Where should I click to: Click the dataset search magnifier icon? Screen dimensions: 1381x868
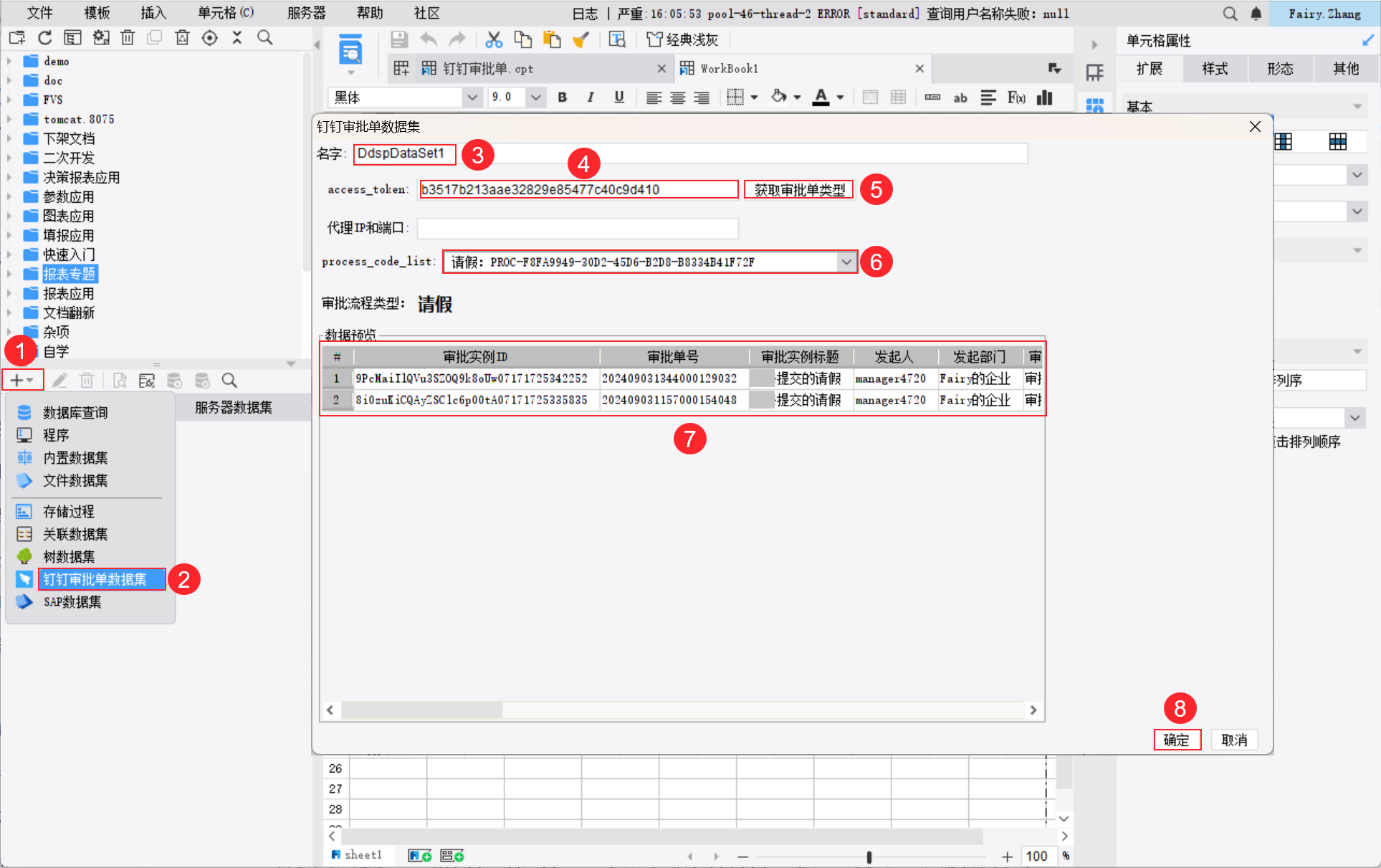(229, 381)
